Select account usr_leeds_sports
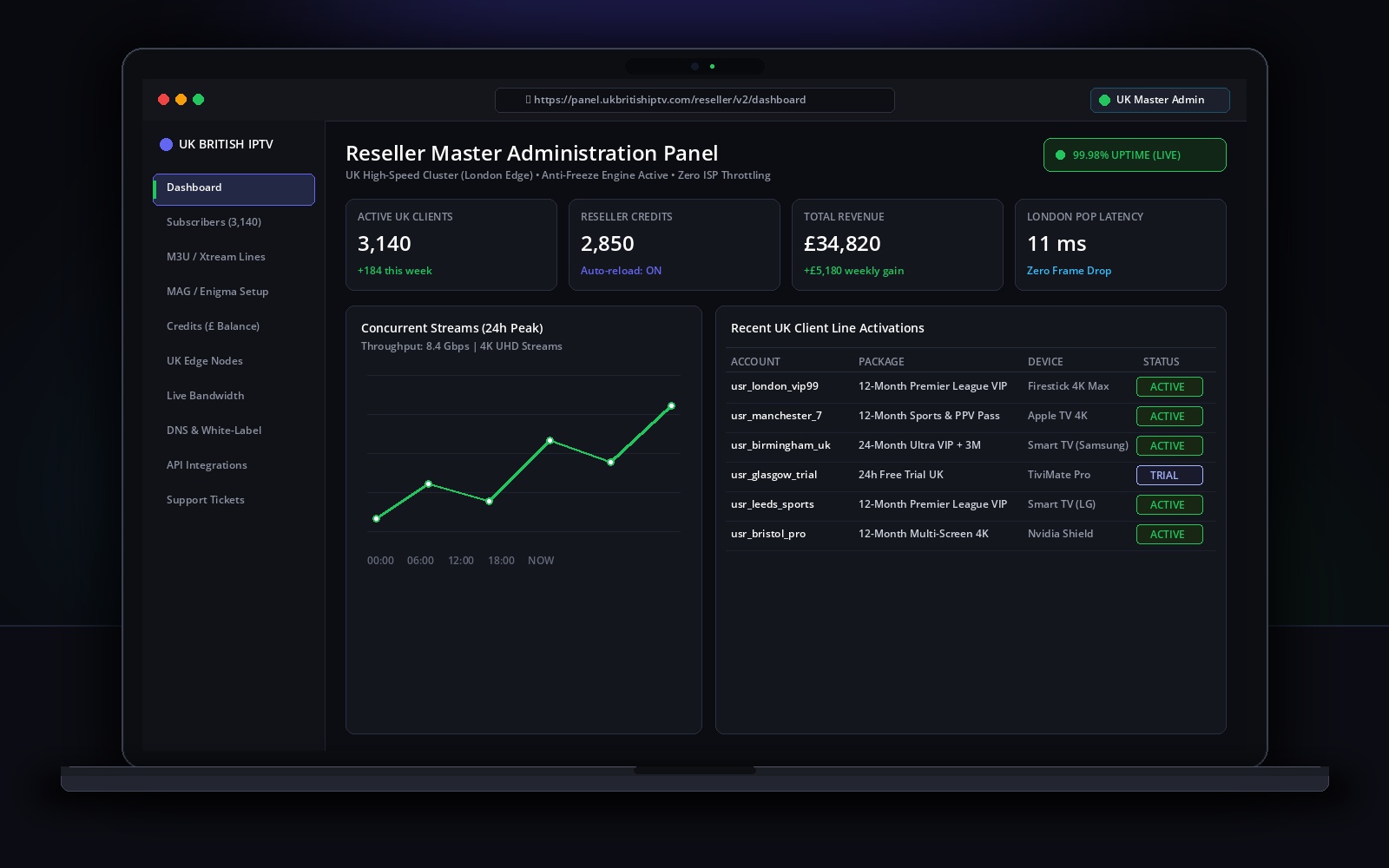 point(773,504)
